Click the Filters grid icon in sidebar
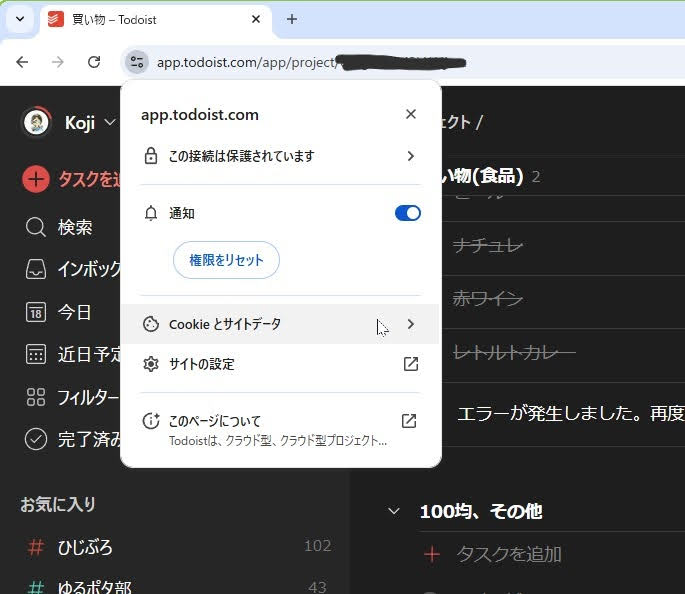This screenshot has height=594, width=685. tap(36, 397)
